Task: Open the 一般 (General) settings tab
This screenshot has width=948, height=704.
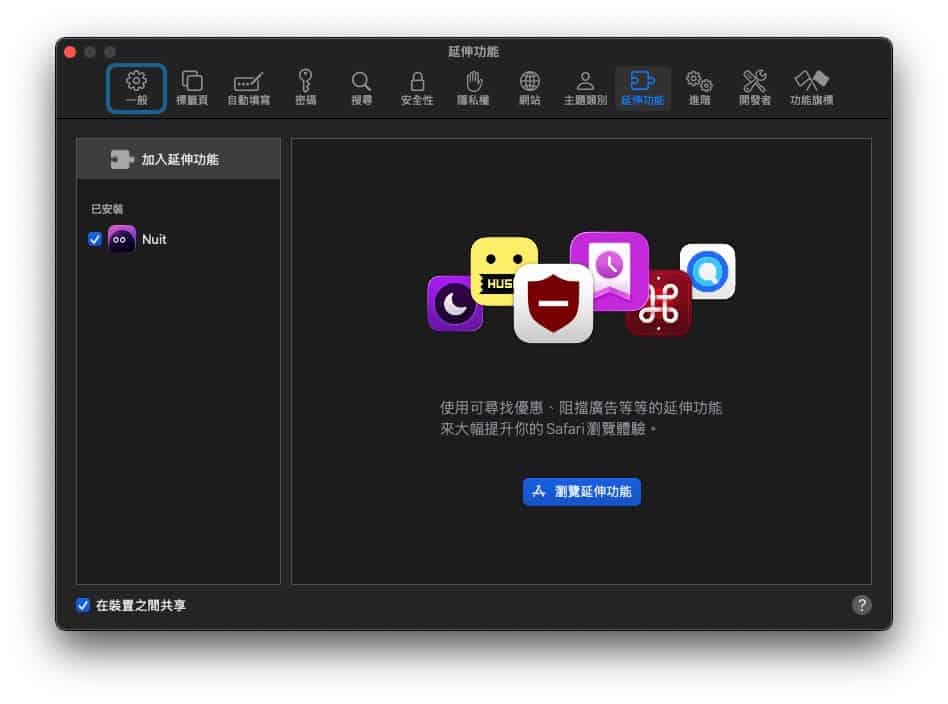Action: tap(136, 88)
